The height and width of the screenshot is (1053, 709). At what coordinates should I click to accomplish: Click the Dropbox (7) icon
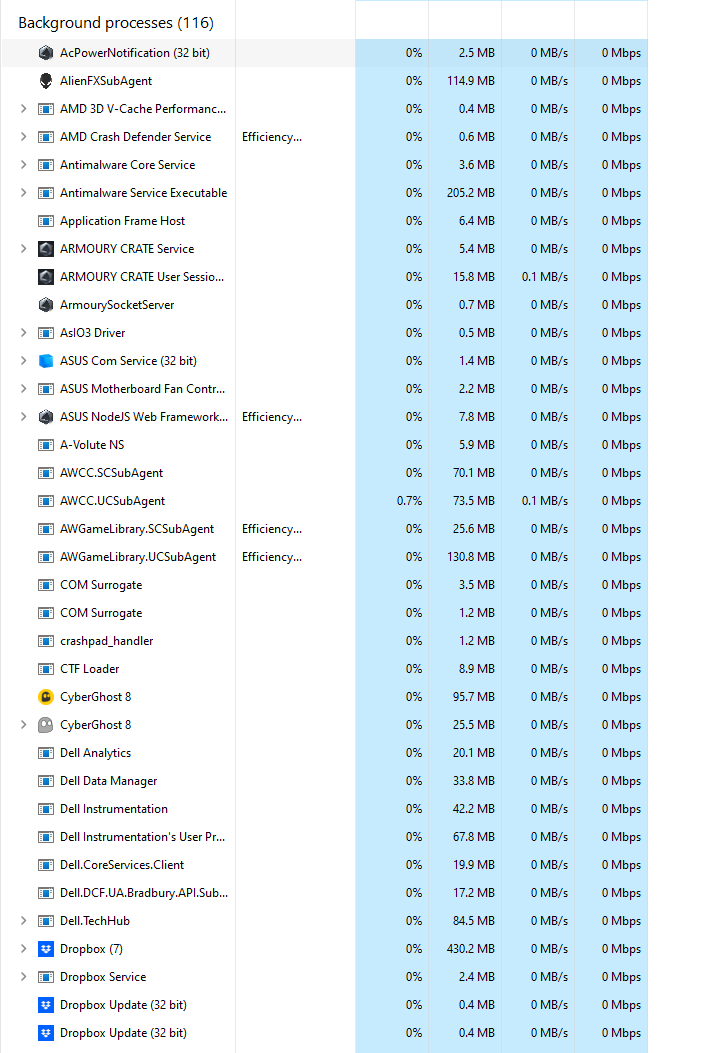tap(46, 949)
